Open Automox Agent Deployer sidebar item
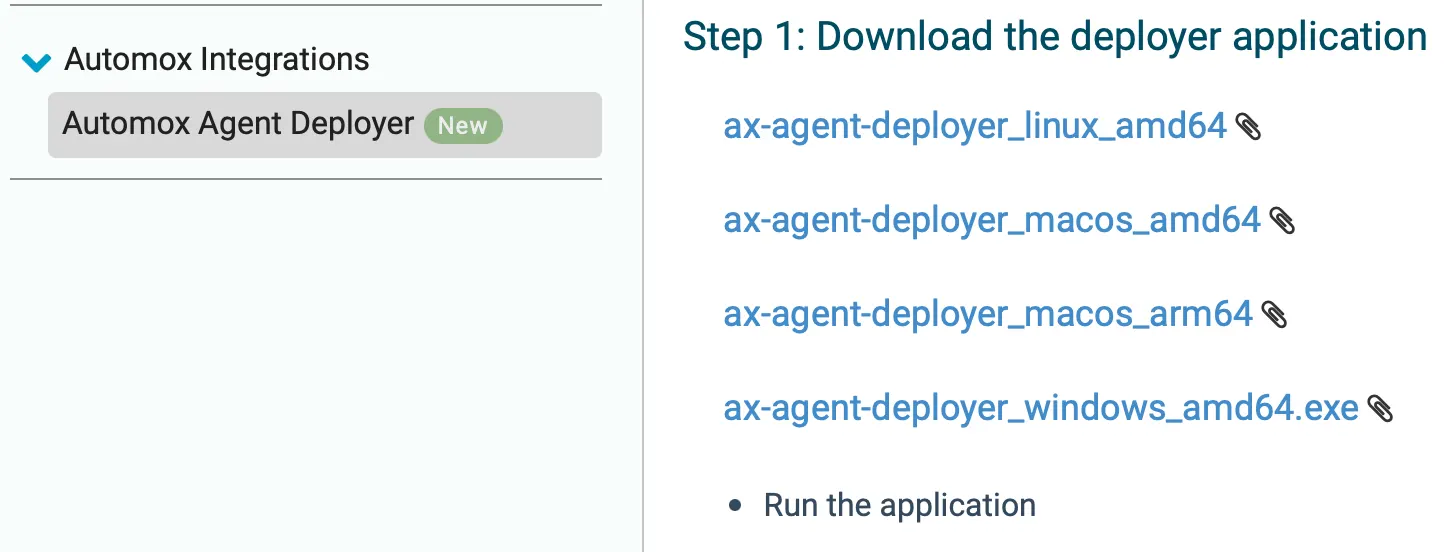Screen dimensions: 1448x552 (238, 124)
